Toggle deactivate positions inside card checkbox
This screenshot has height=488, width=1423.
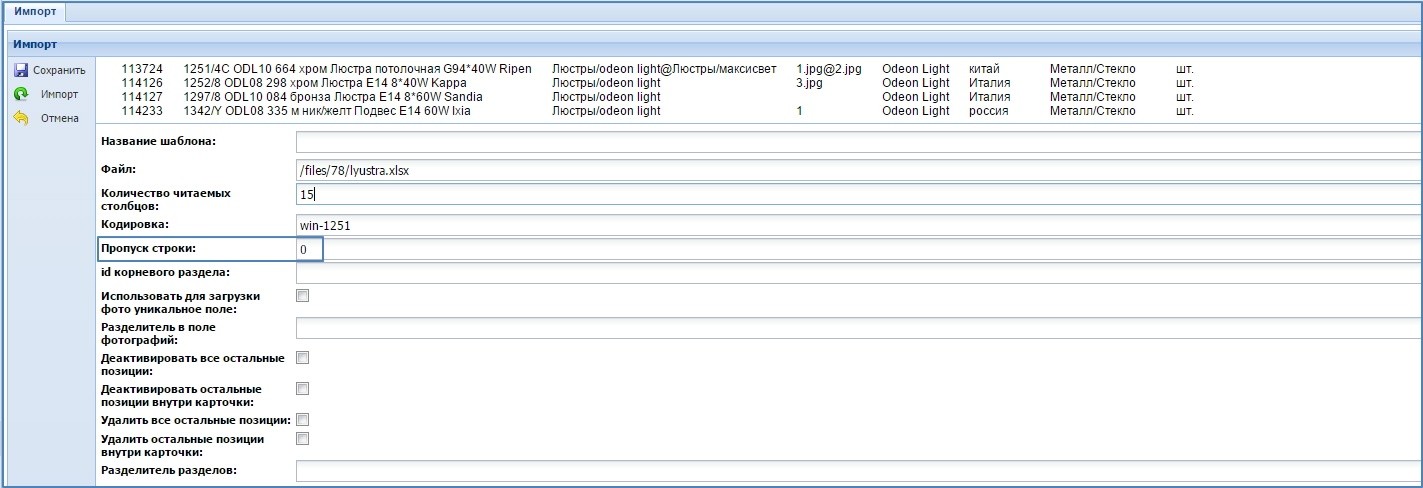[303, 388]
